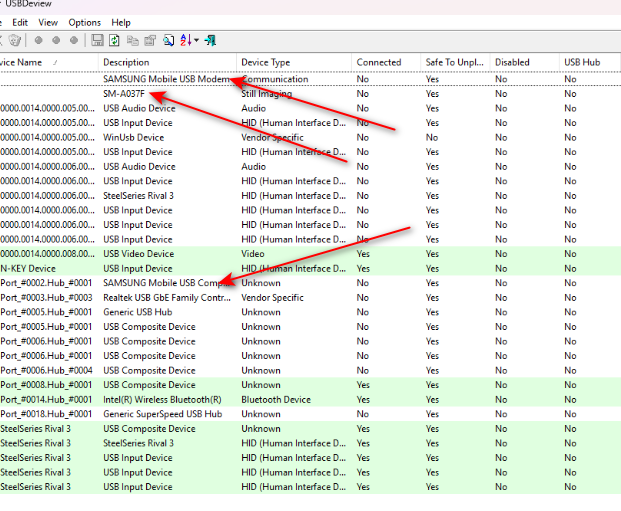Image resolution: width=621 pixels, height=511 pixels.
Task: Open the View menu
Action: point(48,23)
